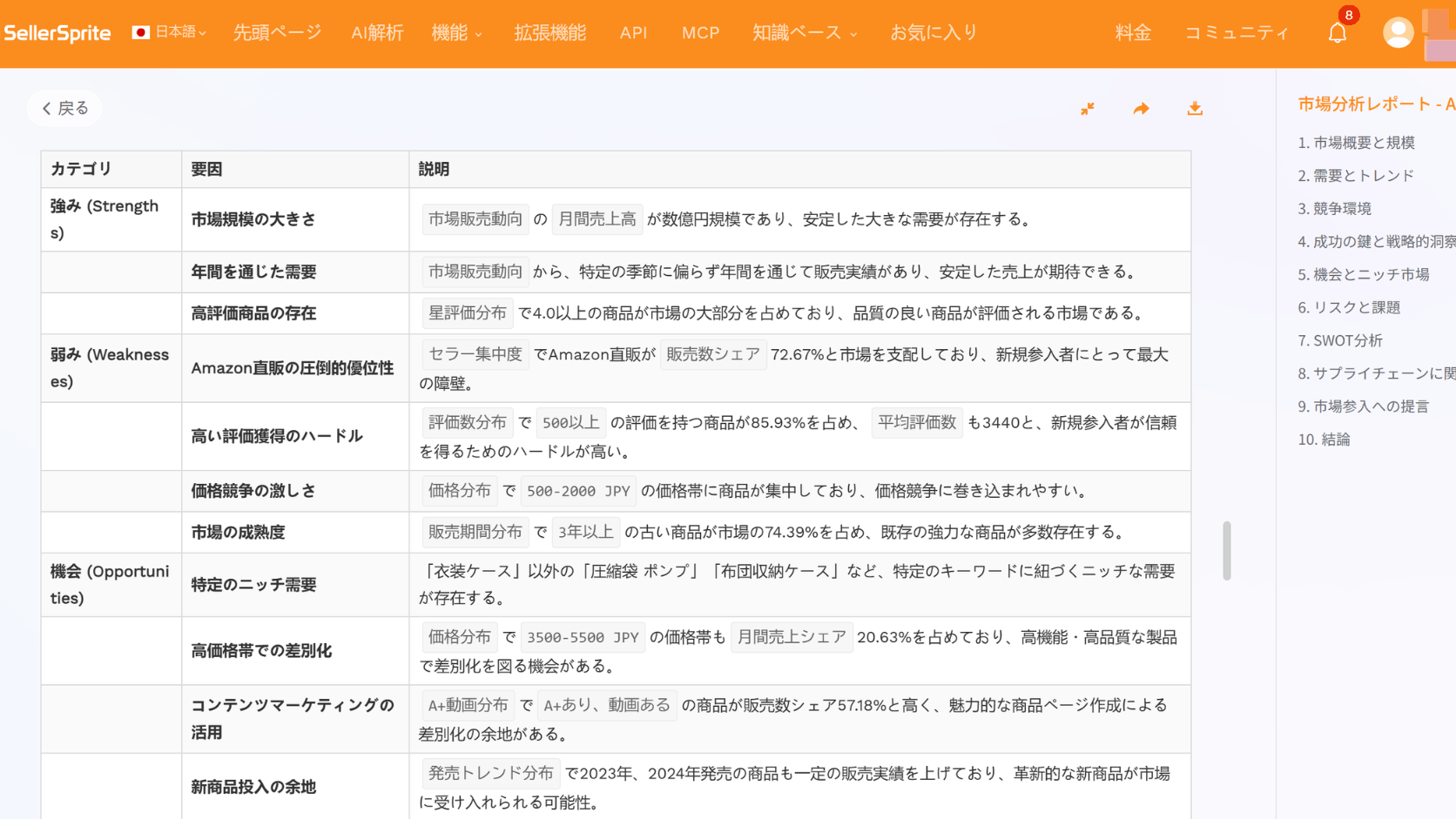This screenshot has height=819, width=1456.
Task: Jump to section 7. SWOT分析
Action: (x=1340, y=341)
